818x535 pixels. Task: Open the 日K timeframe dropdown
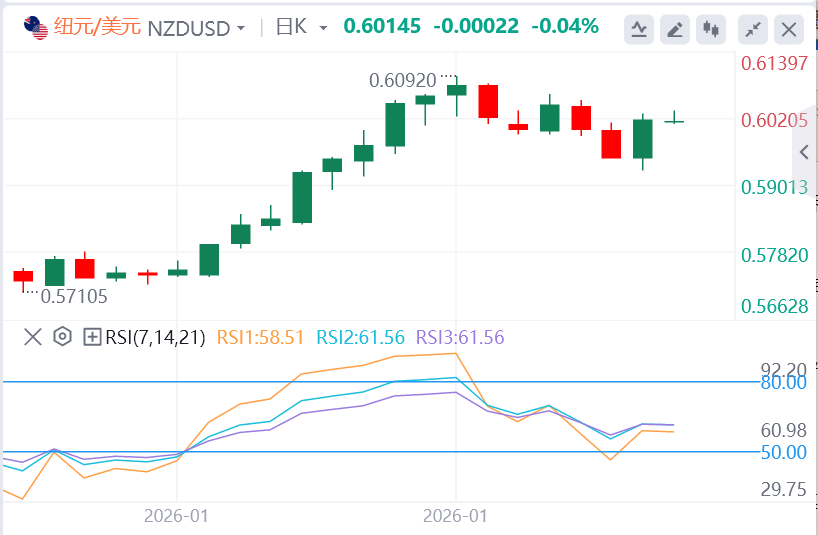click(x=322, y=28)
